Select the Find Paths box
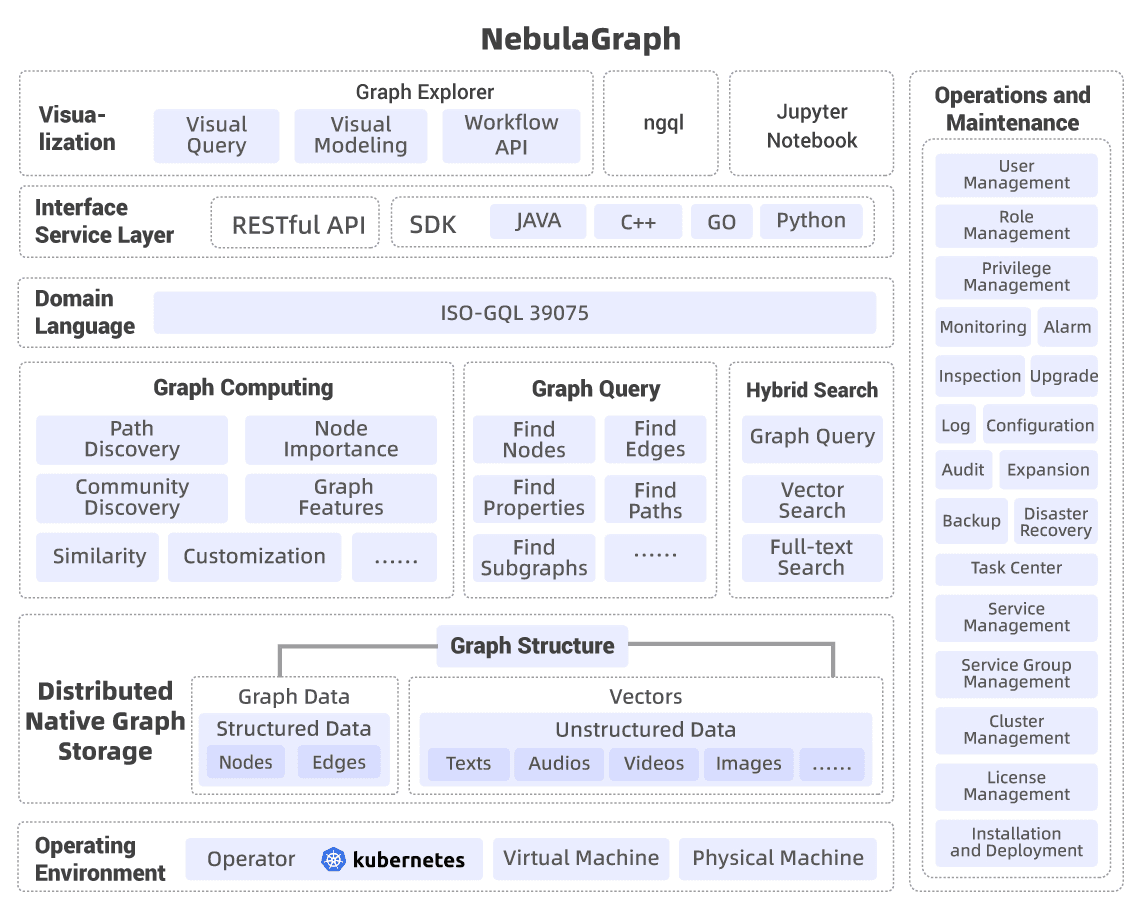The width and height of the screenshot is (1142, 911). pyautogui.click(x=655, y=499)
